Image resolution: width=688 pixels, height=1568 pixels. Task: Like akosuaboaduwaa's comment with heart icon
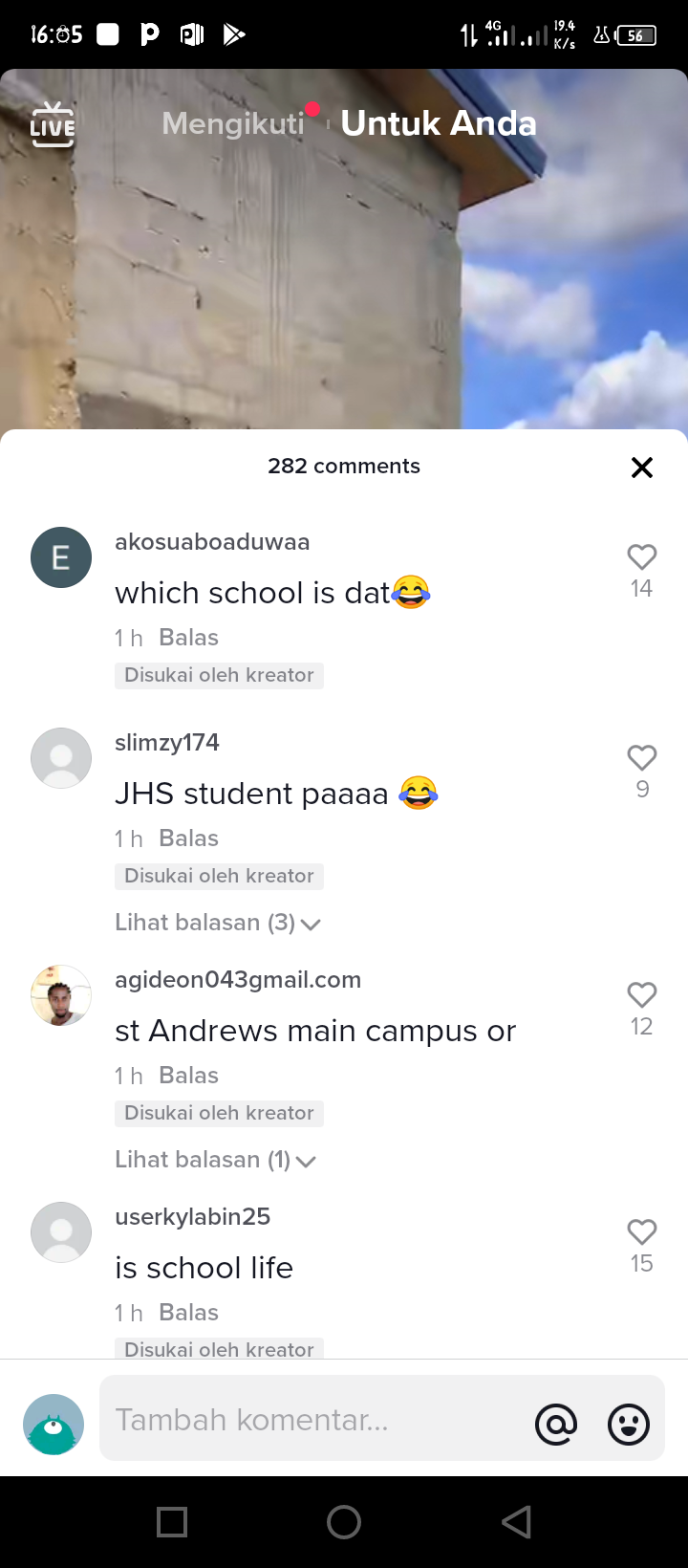point(642,556)
